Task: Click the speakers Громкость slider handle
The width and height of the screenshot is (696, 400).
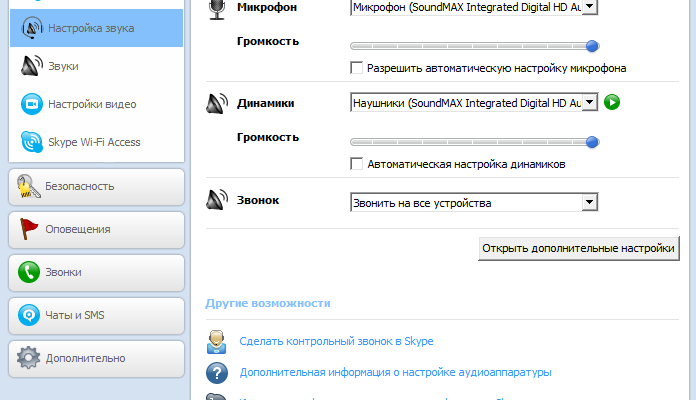Action: 592,142
